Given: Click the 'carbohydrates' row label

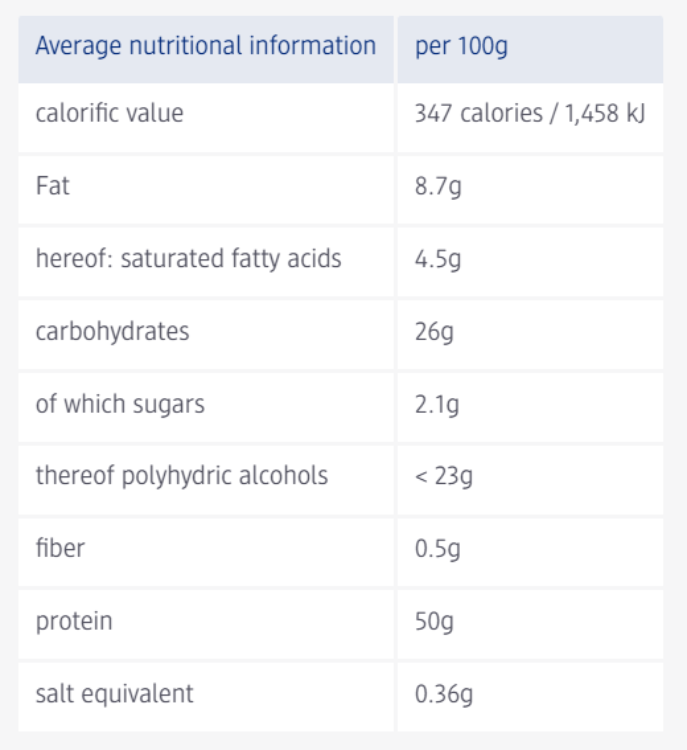Looking at the screenshot, I should [x=112, y=331].
